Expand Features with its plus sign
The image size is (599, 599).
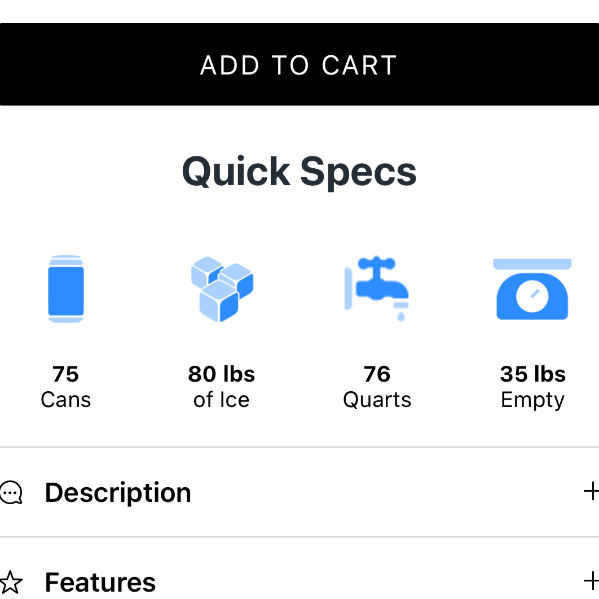(x=591, y=581)
